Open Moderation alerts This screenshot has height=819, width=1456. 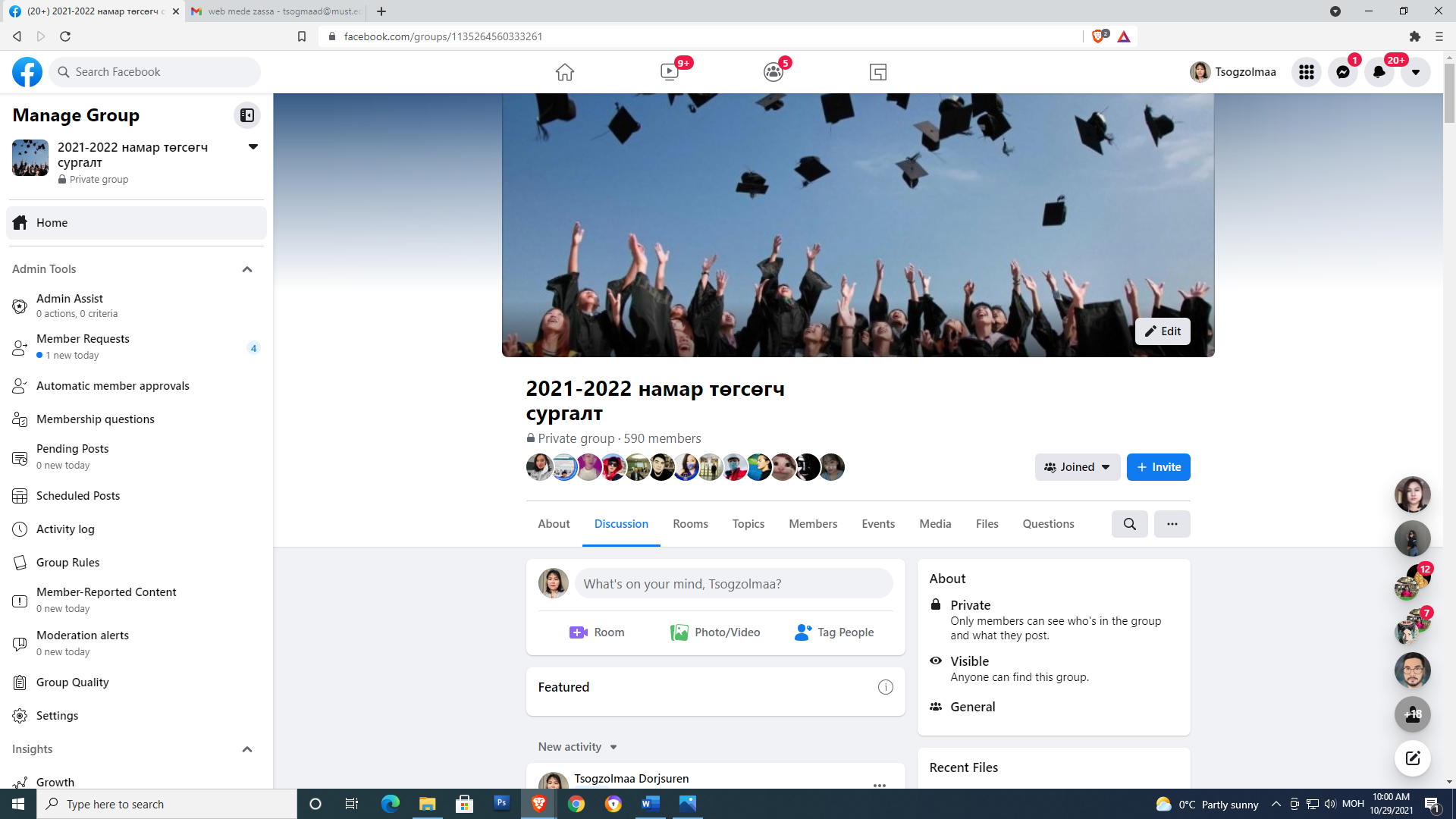(136, 643)
